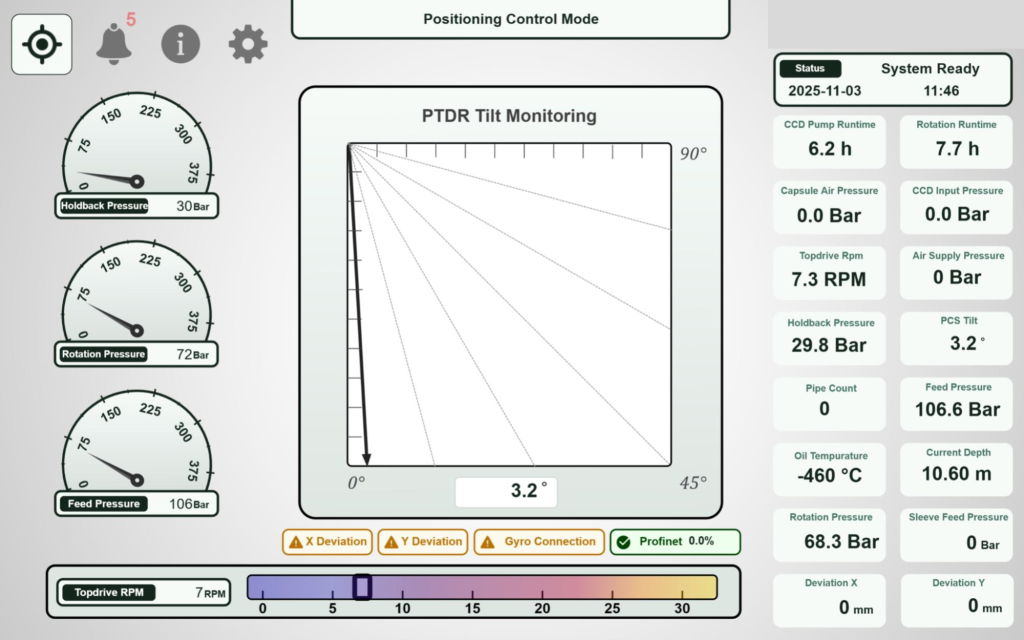Click the Profinet 0.0% status indicator

[x=675, y=542]
